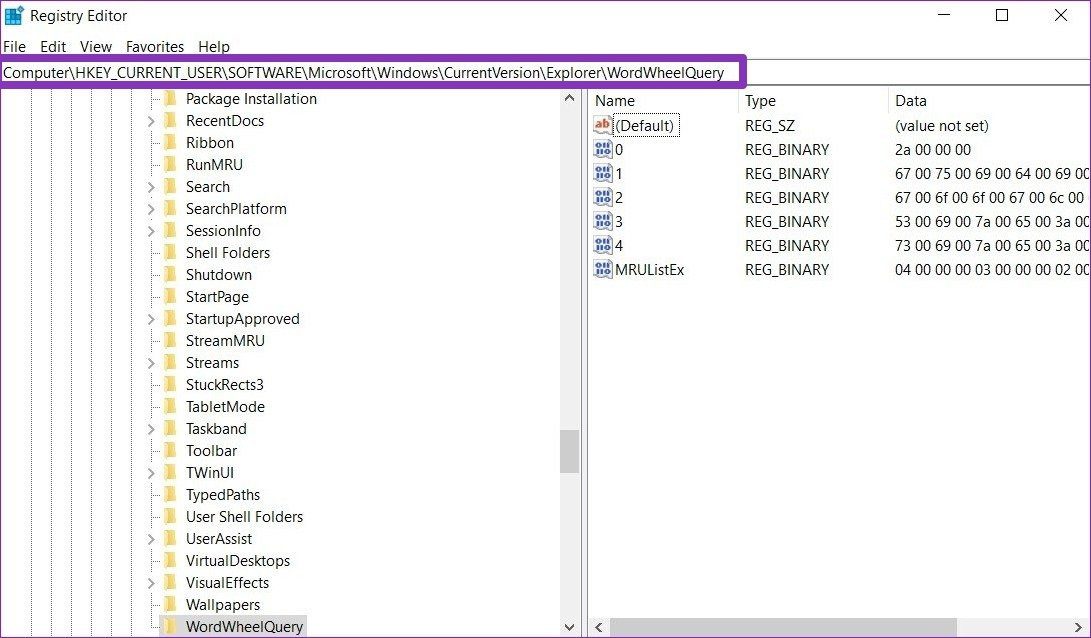
Task: Click the Toolbar folder icon
Action: coord(170,451)
